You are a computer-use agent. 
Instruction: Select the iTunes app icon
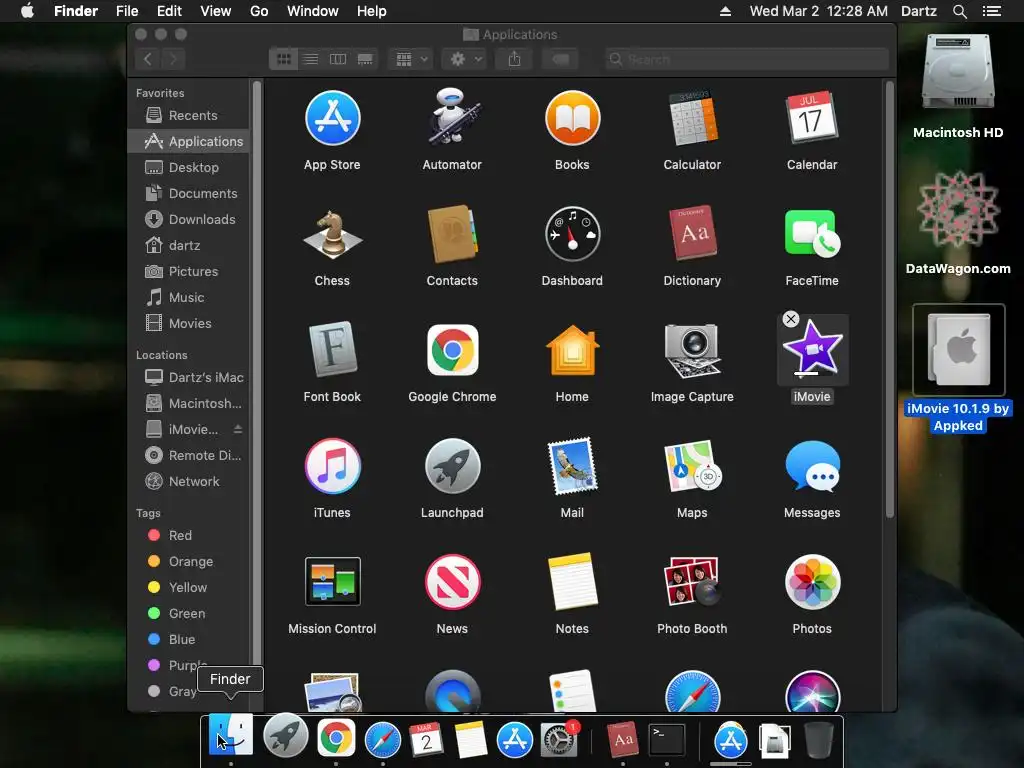(x=332, y=466)
